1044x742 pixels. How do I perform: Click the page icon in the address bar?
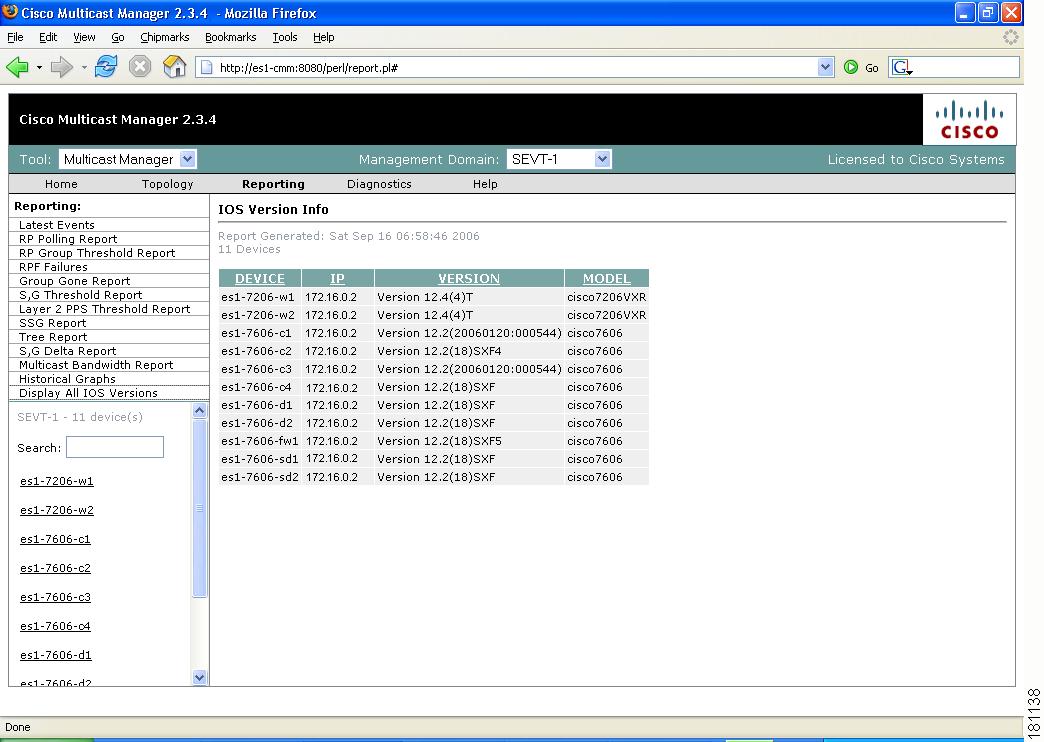pos(206,67)
